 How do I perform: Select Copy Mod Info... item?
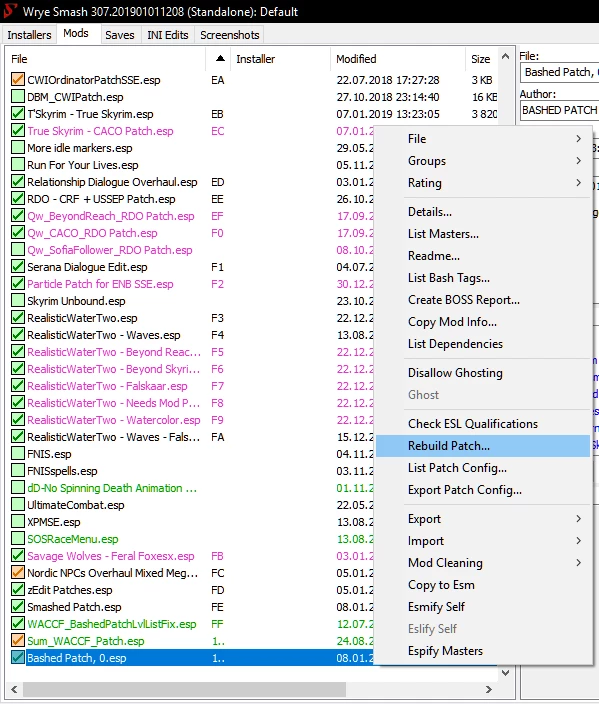pyautogui.click(x=483, y=321)
